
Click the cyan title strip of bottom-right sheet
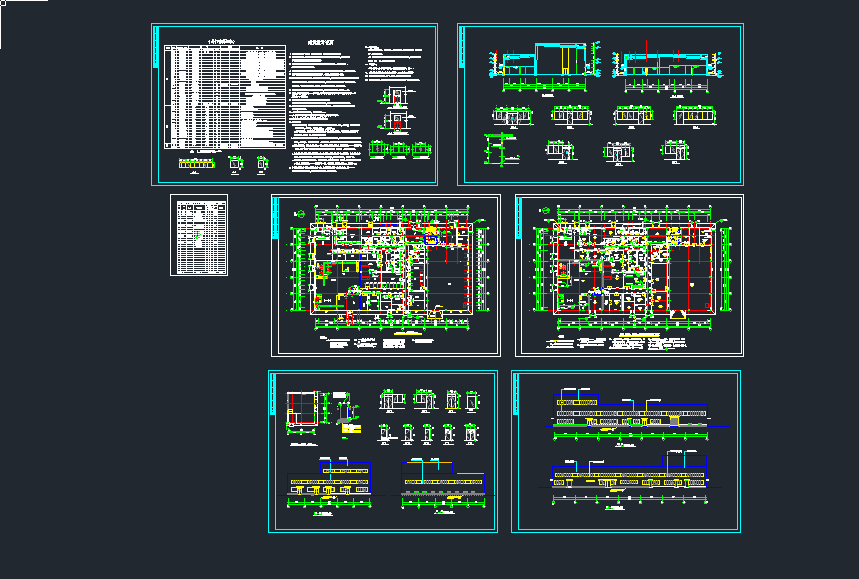tap(516, 450)
